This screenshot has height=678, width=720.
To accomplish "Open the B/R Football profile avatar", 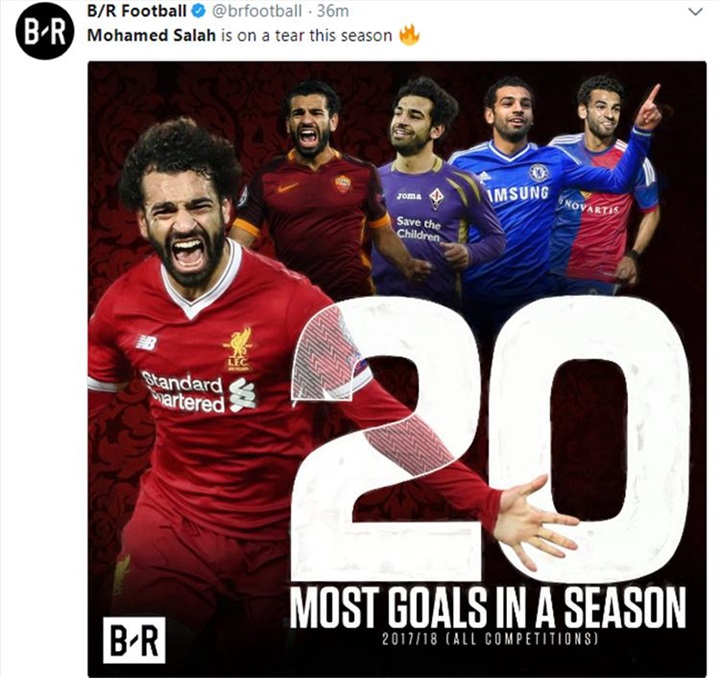I will (x=44, y=34).
